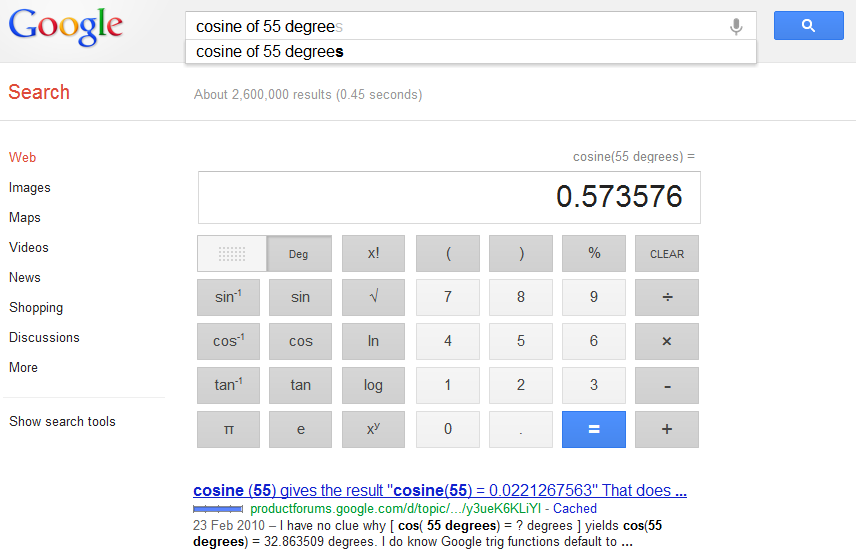The image size is (856, 551).
Task: Click the number 7 key
Action: pos(448,298)
